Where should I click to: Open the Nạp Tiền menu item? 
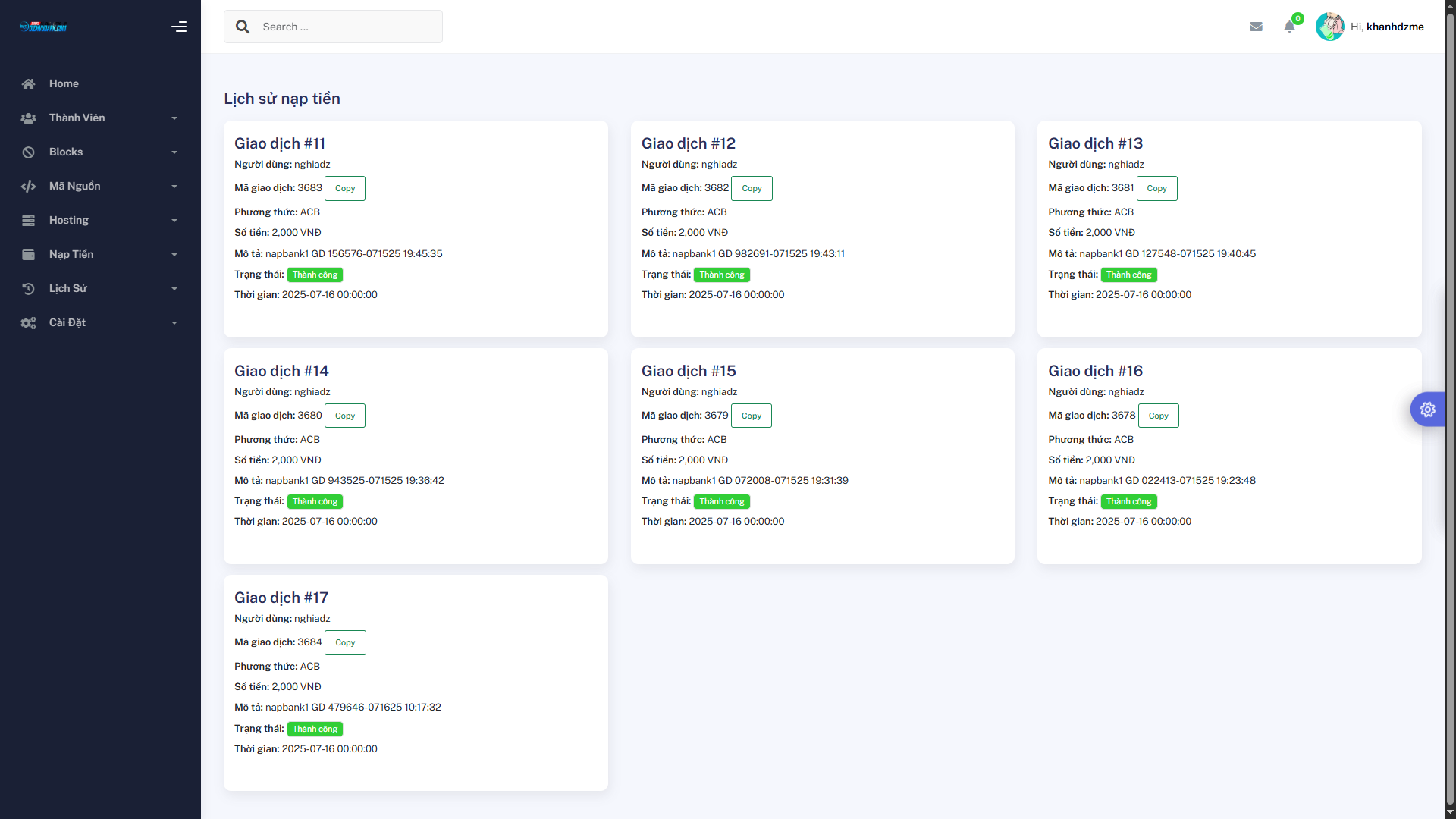click(71, 254)
